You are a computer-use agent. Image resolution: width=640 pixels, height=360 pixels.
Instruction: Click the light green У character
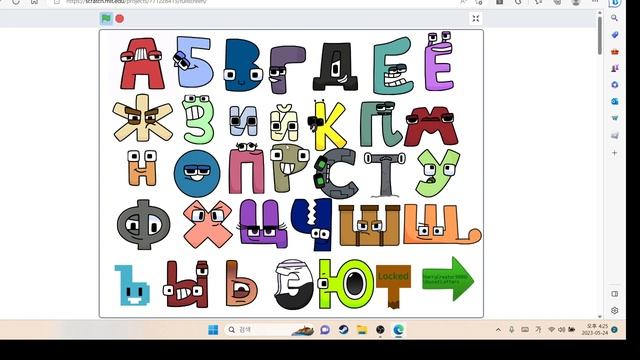[x=437, y=173]
